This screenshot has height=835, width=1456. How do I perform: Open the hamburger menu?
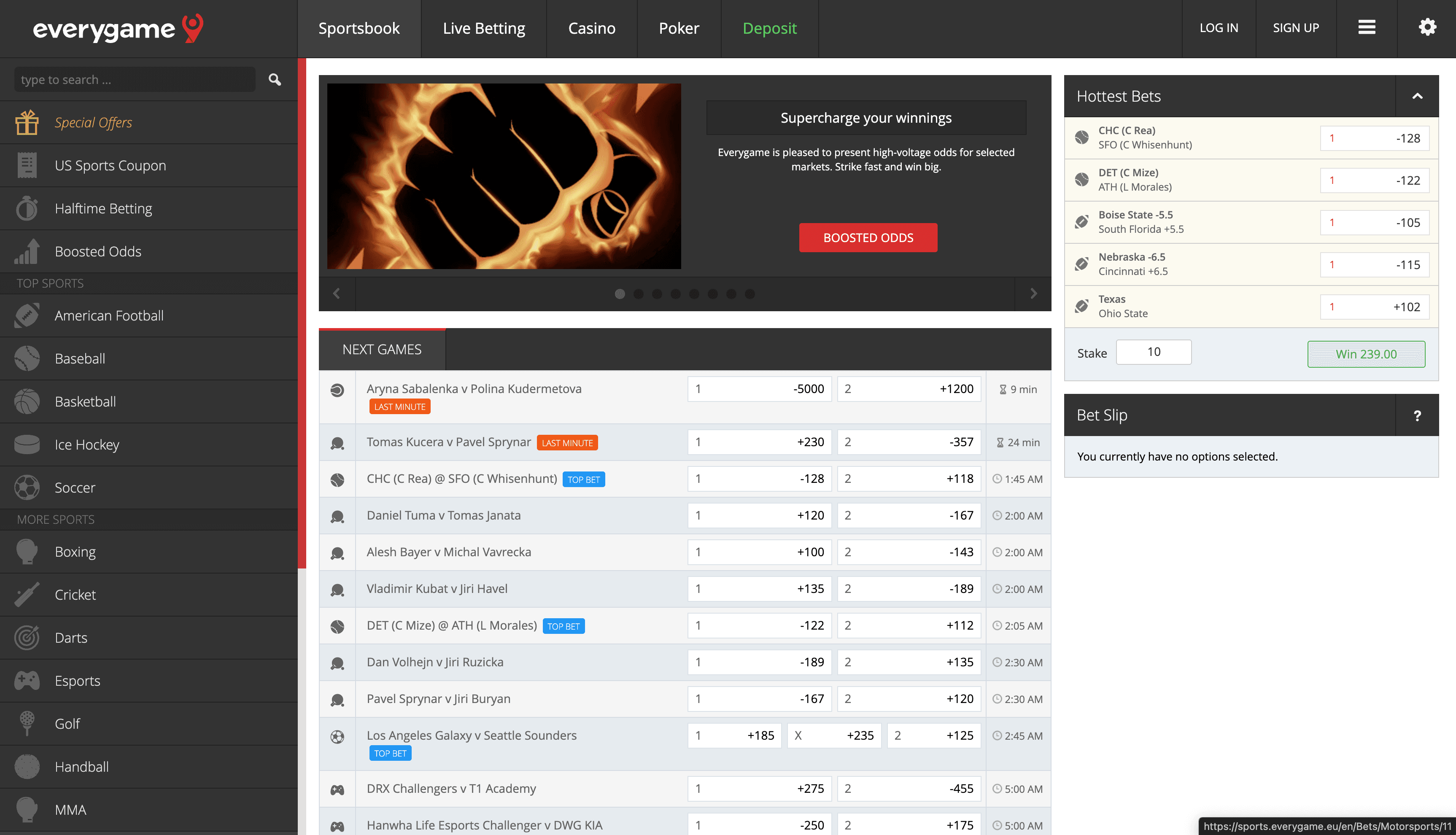point(1367,27)
